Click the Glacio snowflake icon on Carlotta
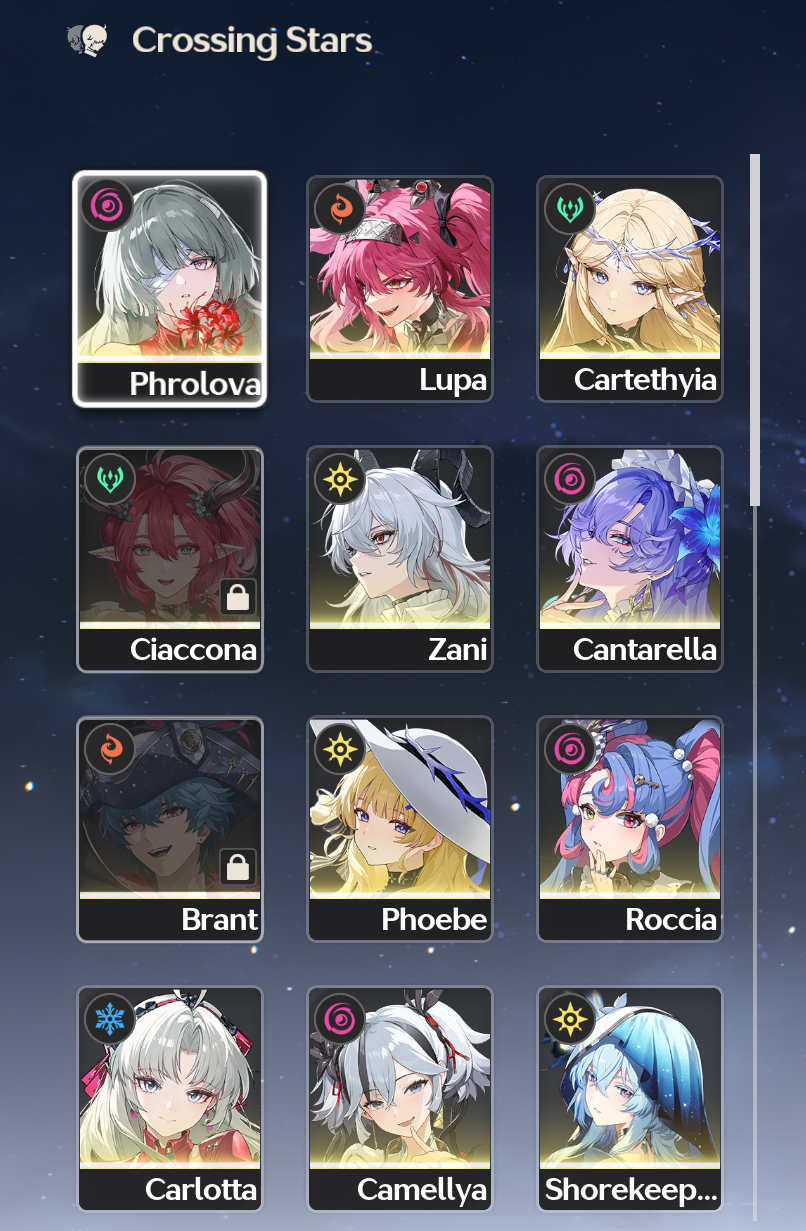 tap(109, 1018)
